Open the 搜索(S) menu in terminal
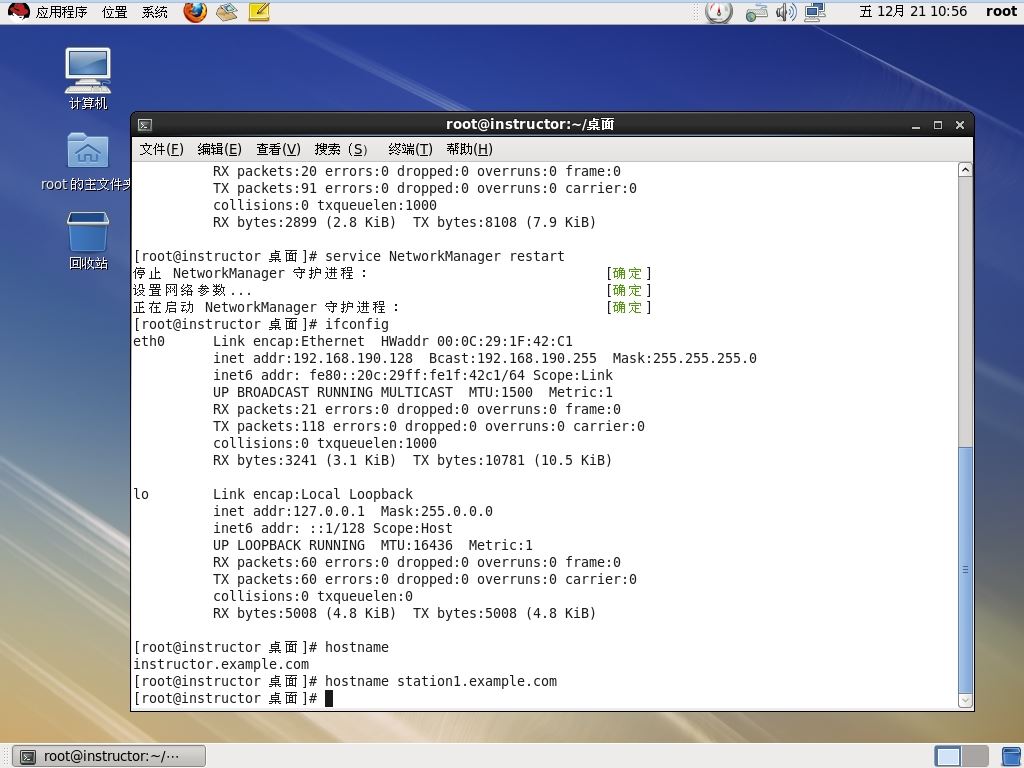The width and height of the screenshot is (1024, 768). point(341,150)
